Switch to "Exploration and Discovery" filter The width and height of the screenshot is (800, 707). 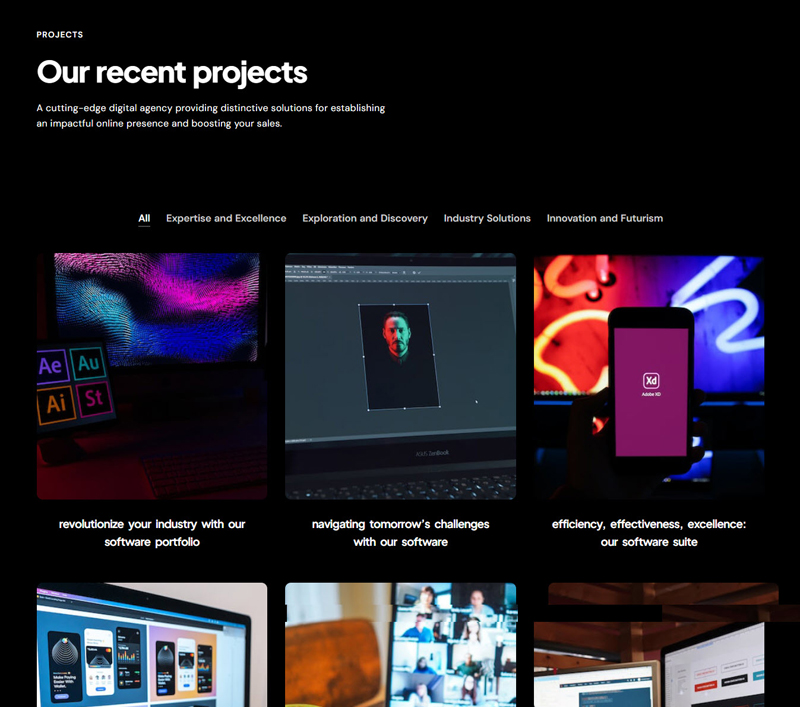(x=365, y=218)
